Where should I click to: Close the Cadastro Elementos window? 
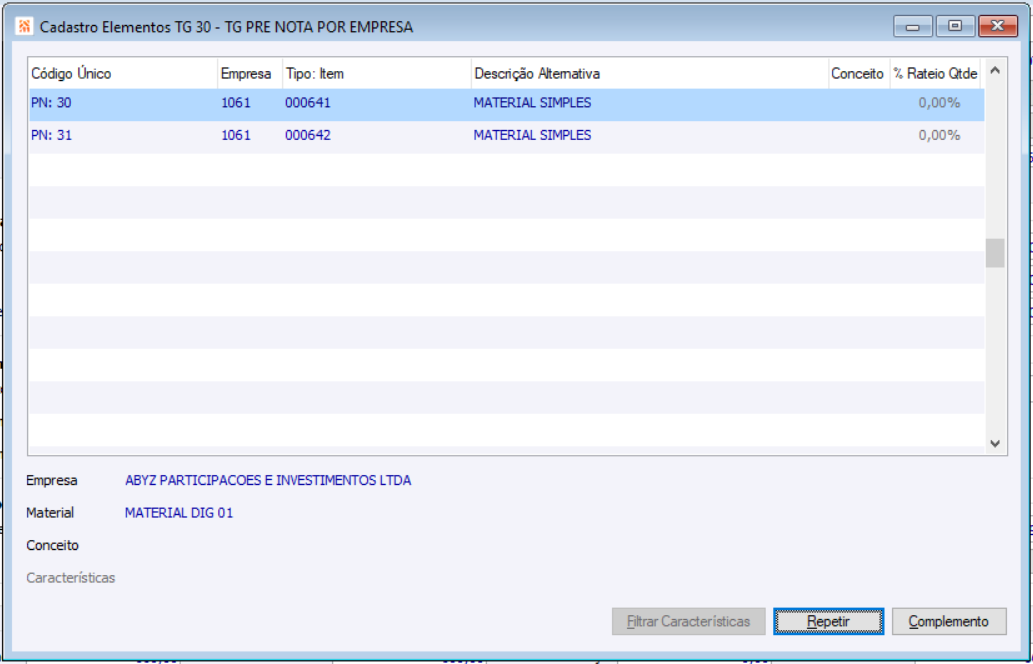pyautogui.click(x=998, y=27)
